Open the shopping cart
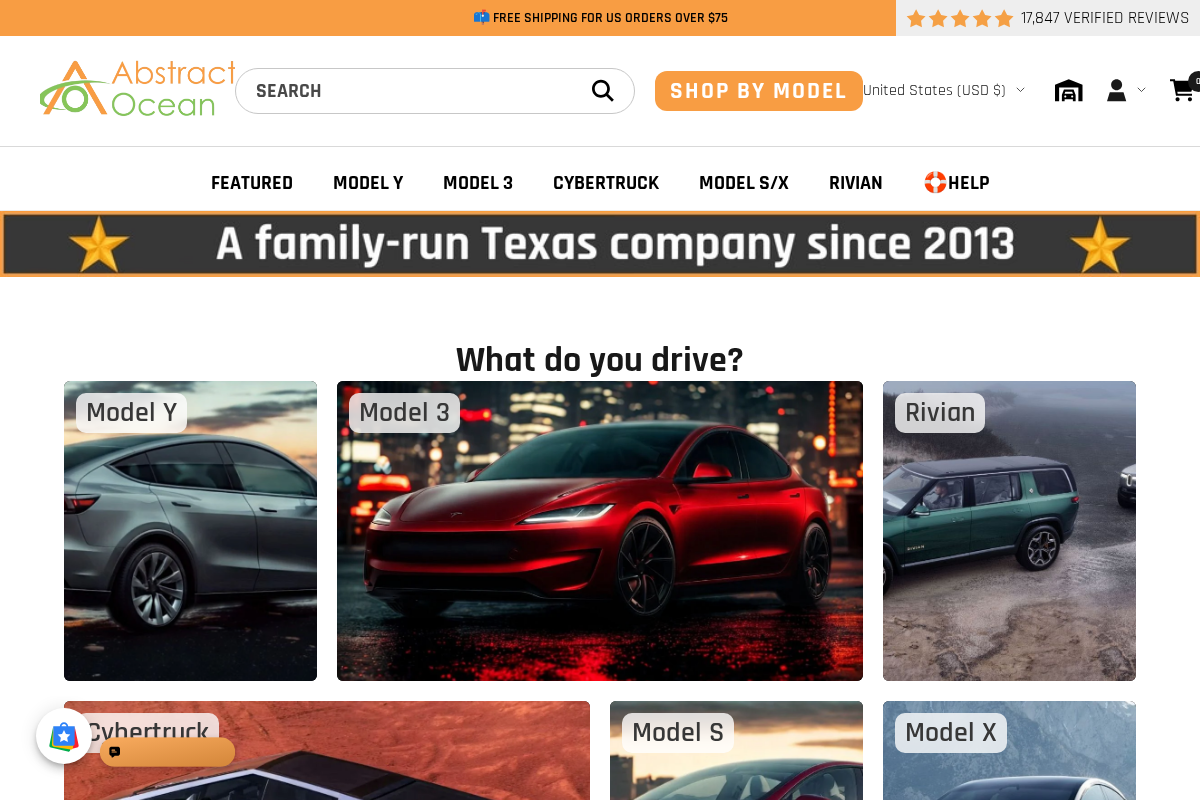The height and width of the screenshot is (800, 1200). coord(1182,90)
